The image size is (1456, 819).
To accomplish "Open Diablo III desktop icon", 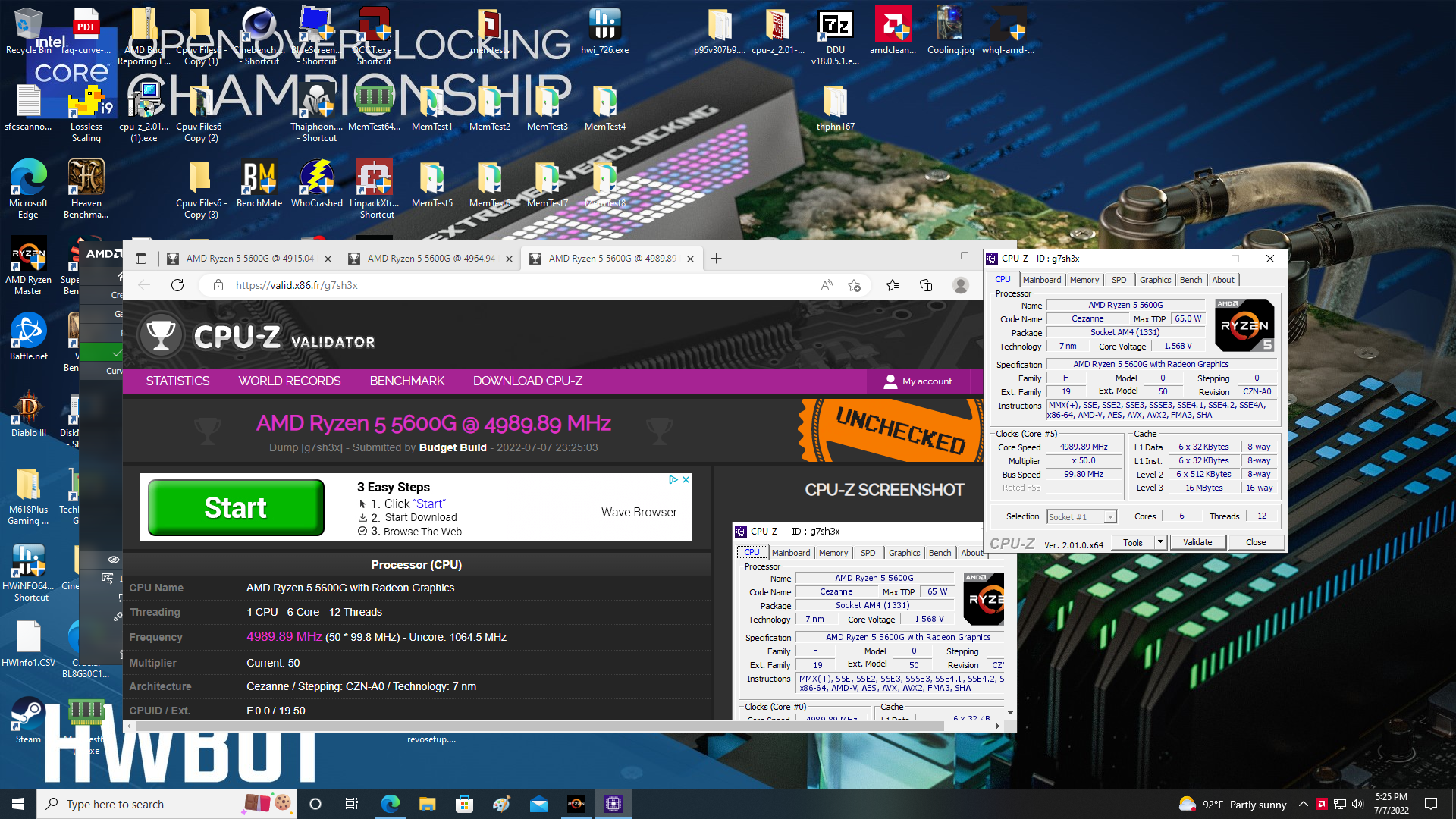I will (x=28, y=414).
